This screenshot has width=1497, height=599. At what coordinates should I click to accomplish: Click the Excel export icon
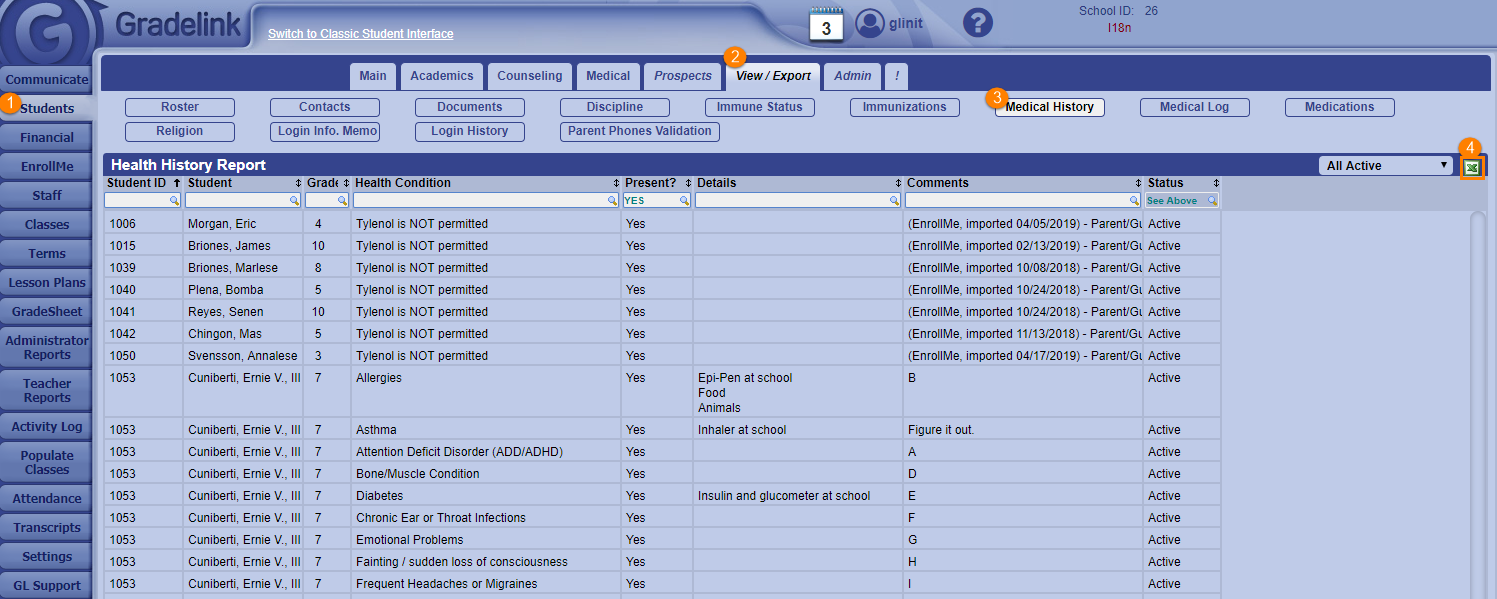1472,168
